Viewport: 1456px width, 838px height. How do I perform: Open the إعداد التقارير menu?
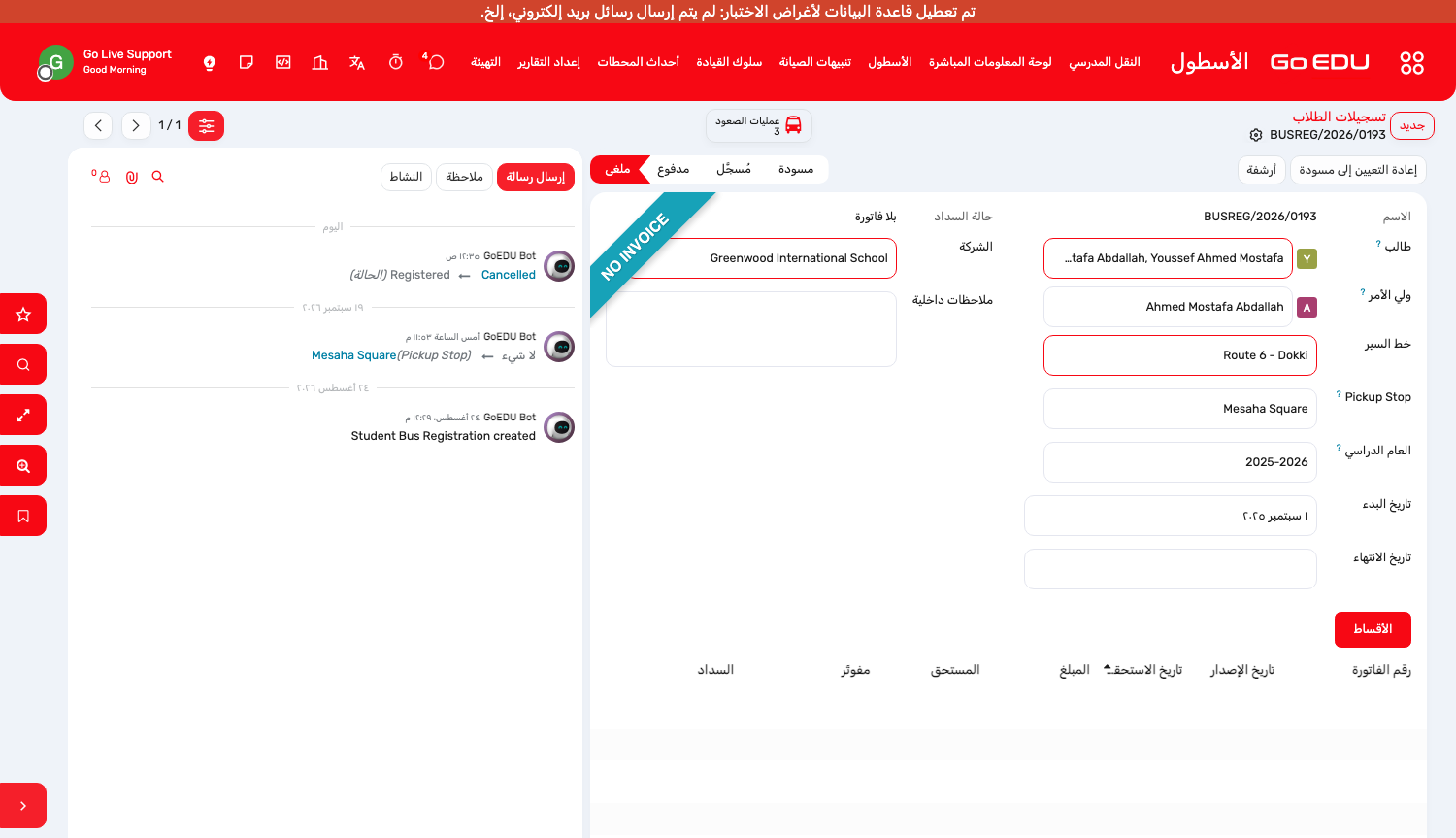tap(548, 62)
